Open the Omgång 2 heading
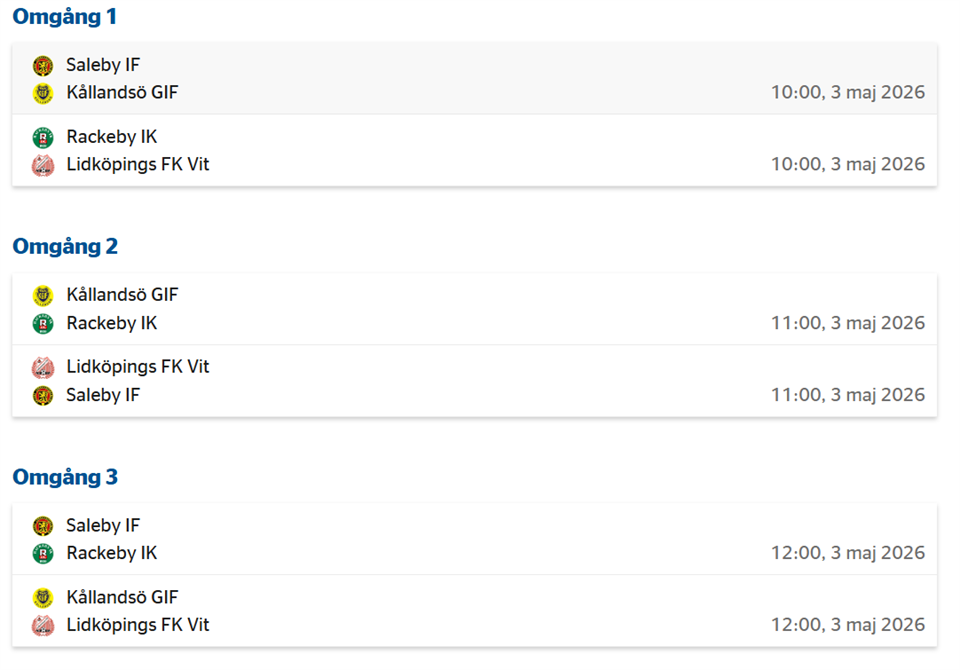Viewport: 960px width, 670px height. coord(65,246)
